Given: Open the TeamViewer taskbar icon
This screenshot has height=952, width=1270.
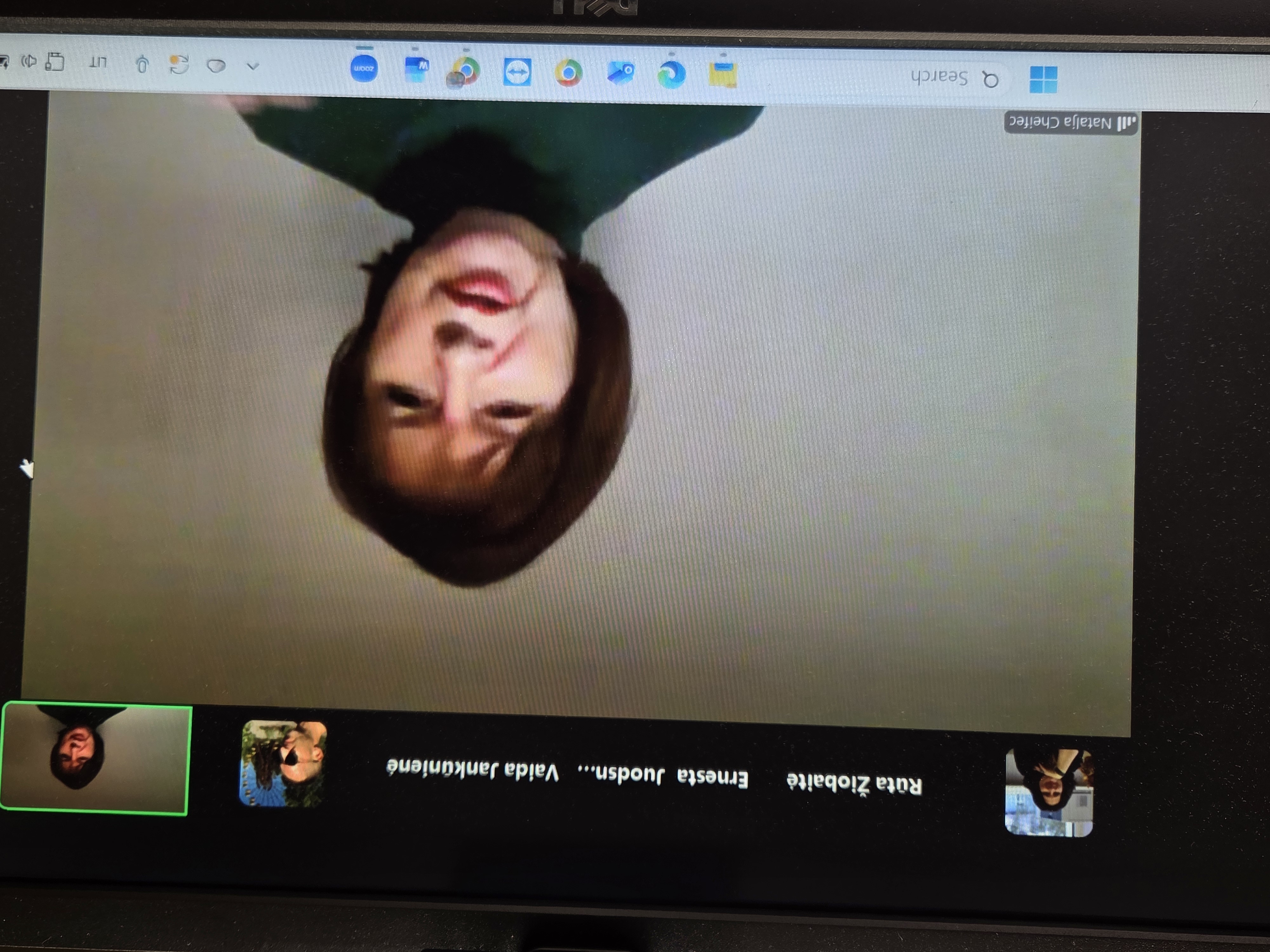Looking at the screenshot, I should (517, 72).
